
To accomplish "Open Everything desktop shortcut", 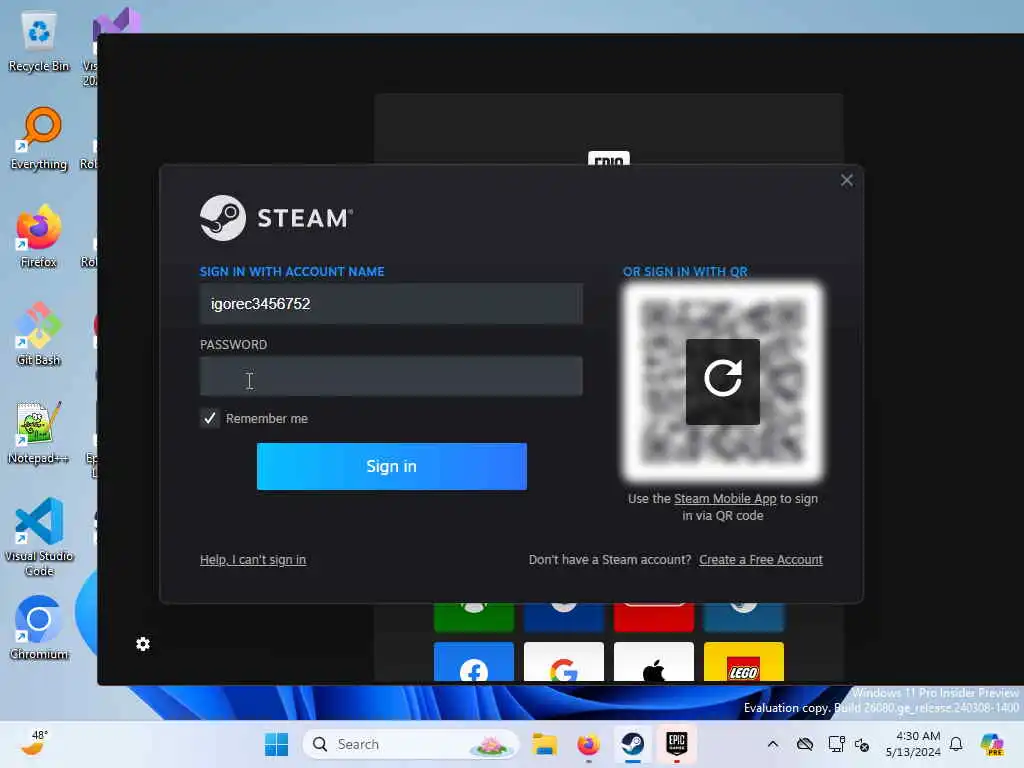I will pos(39,140).
